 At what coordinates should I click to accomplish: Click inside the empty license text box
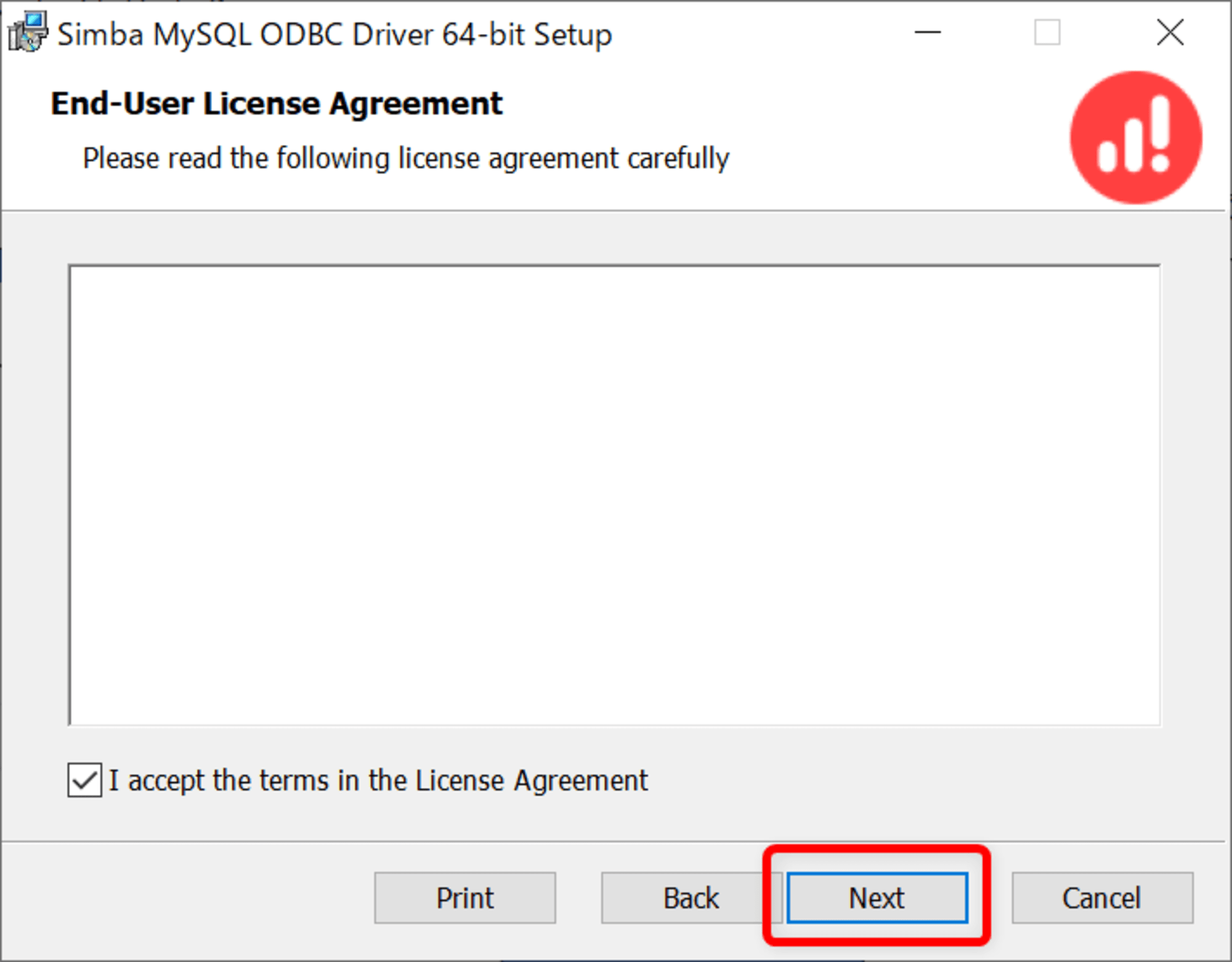(614, 495)
